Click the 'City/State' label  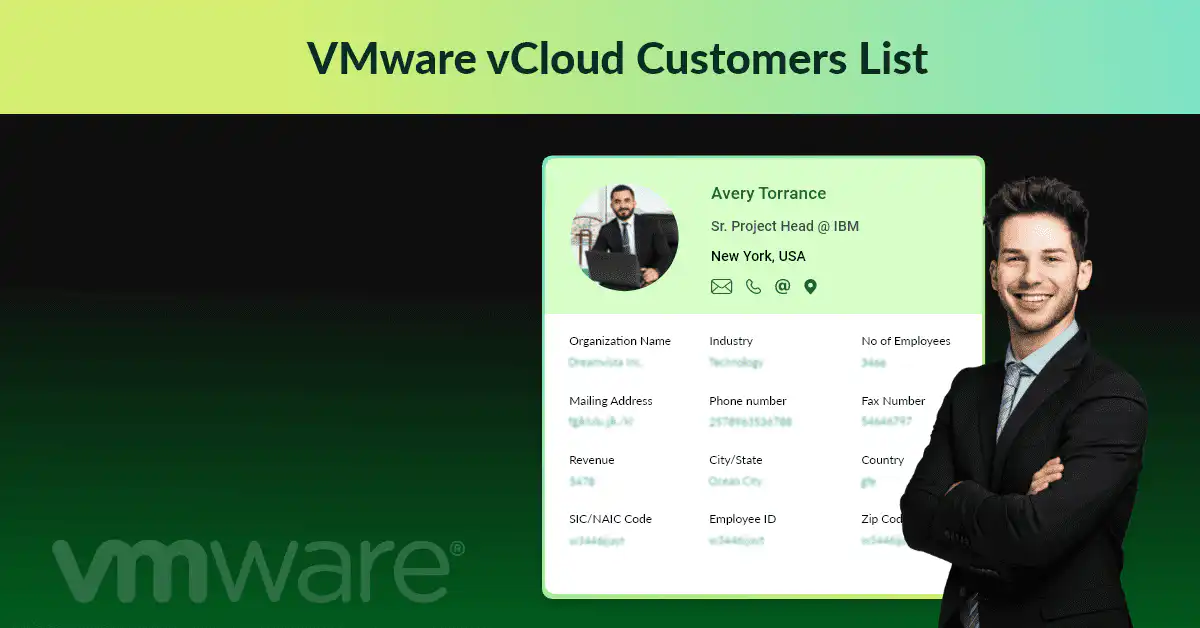[x=736, y=460]
